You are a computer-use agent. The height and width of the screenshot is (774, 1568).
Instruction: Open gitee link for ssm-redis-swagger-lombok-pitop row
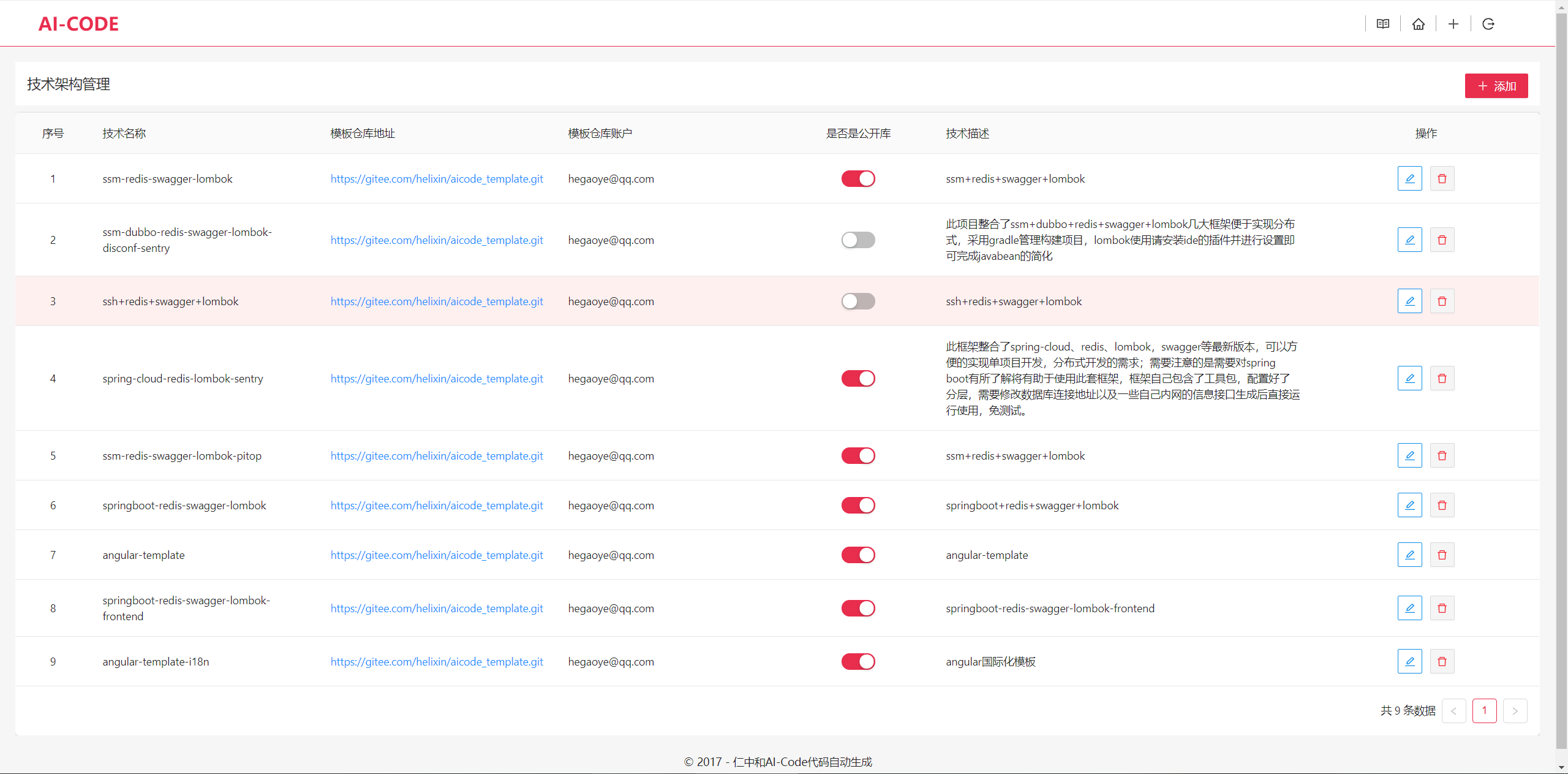click(x=437, y=455)
